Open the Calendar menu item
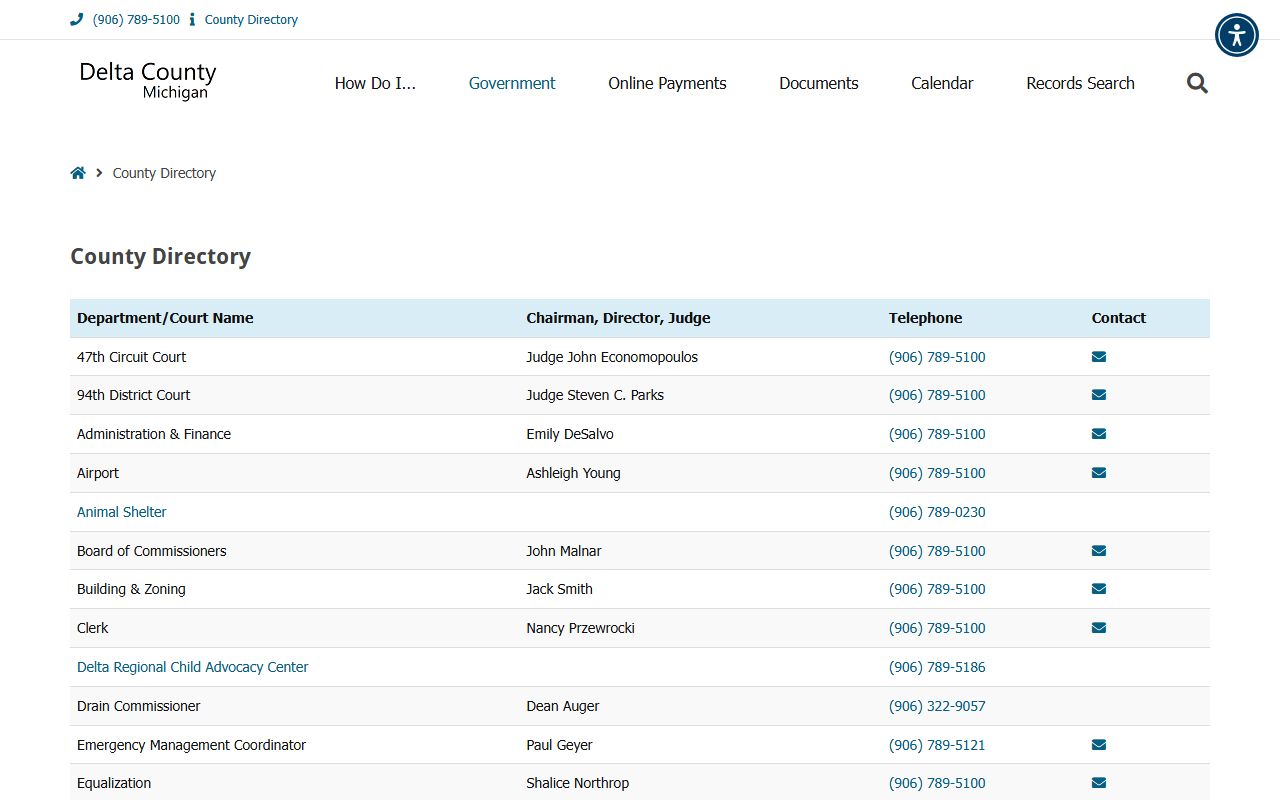This screenshot has width=1280, height=800. coord(942,83)
